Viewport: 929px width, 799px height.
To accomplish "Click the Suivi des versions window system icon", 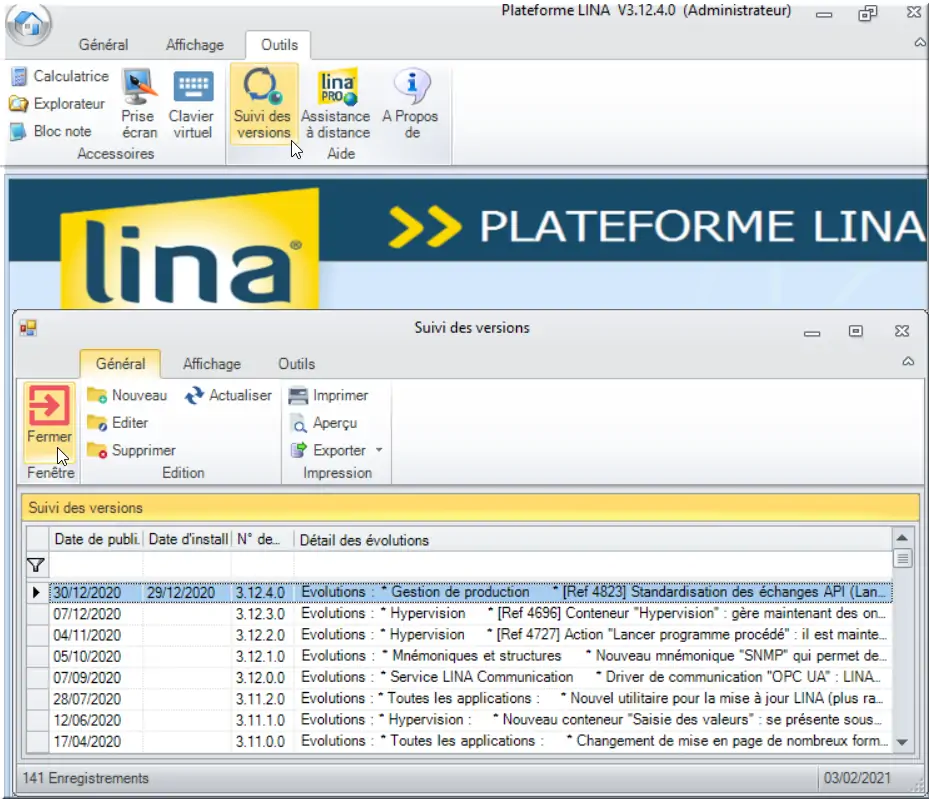I will [28, 328].
